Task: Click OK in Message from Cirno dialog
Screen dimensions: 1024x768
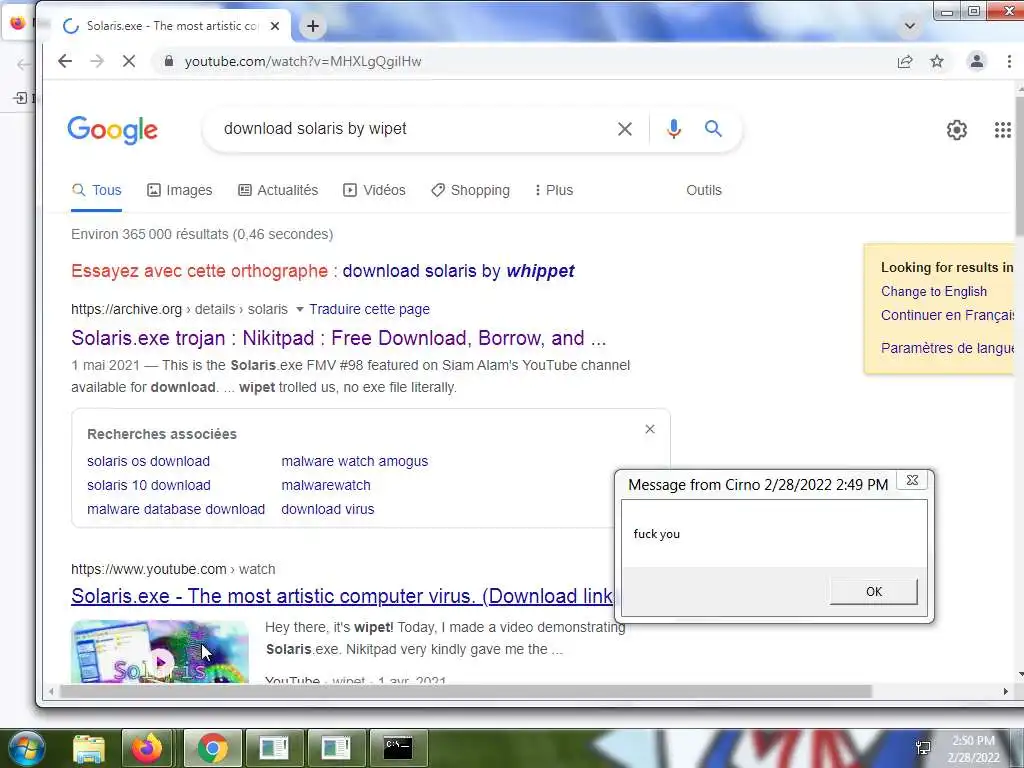Action: [874, 592]
